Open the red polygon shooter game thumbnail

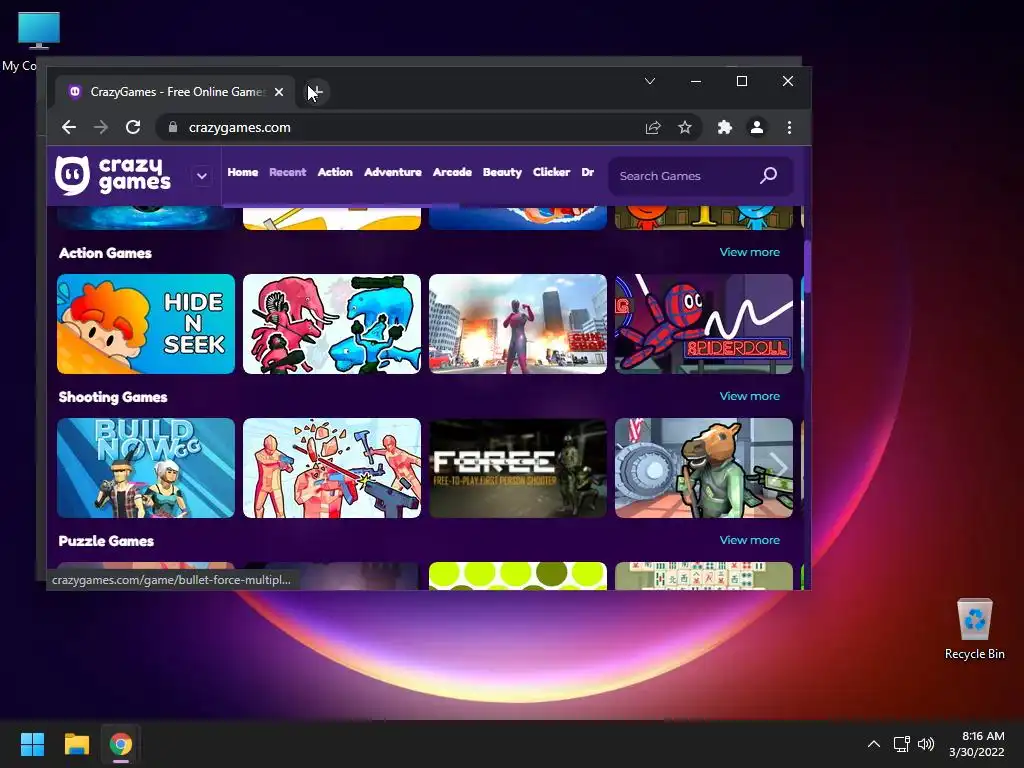coord(332,468)
